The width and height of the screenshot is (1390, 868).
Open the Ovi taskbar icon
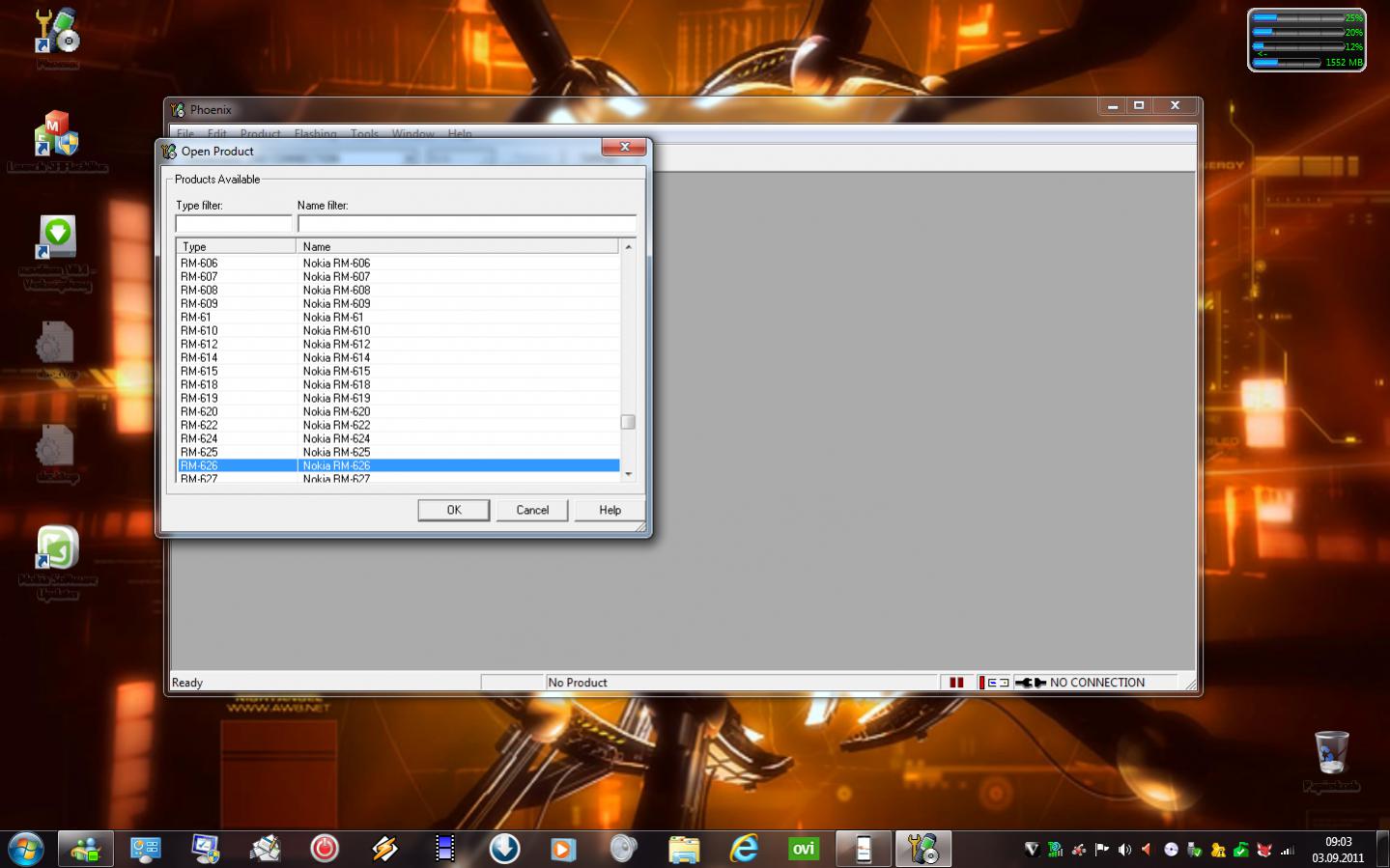pos(804,849)
